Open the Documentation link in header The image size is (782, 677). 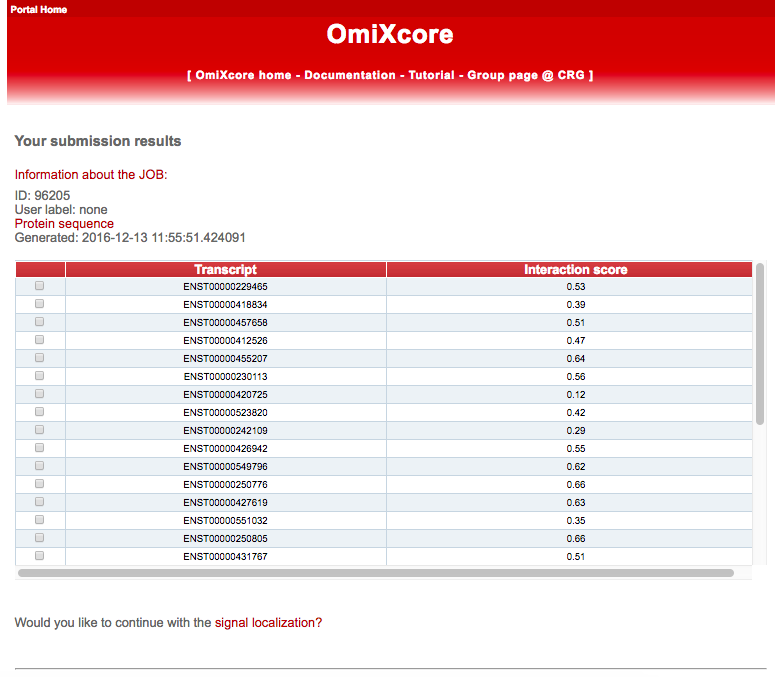point(350,75)
